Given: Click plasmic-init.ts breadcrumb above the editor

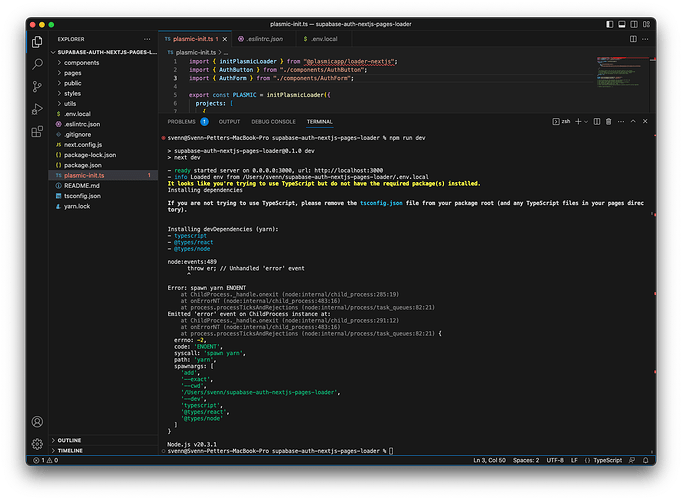Looking at the screenshot, I should pos(194,52).
